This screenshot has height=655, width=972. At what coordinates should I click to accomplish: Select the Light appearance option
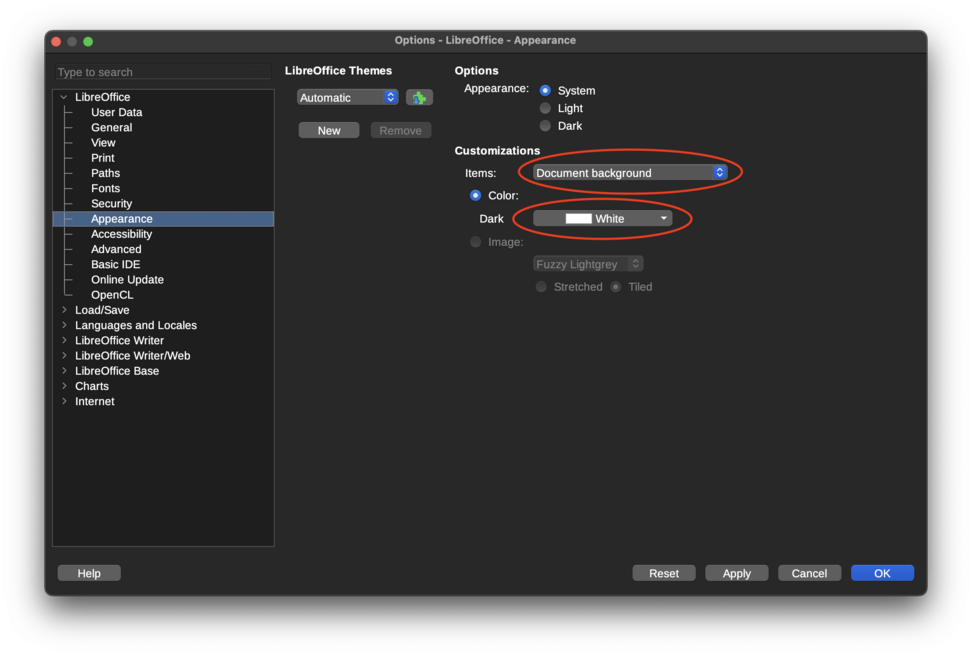coord(544,108)
